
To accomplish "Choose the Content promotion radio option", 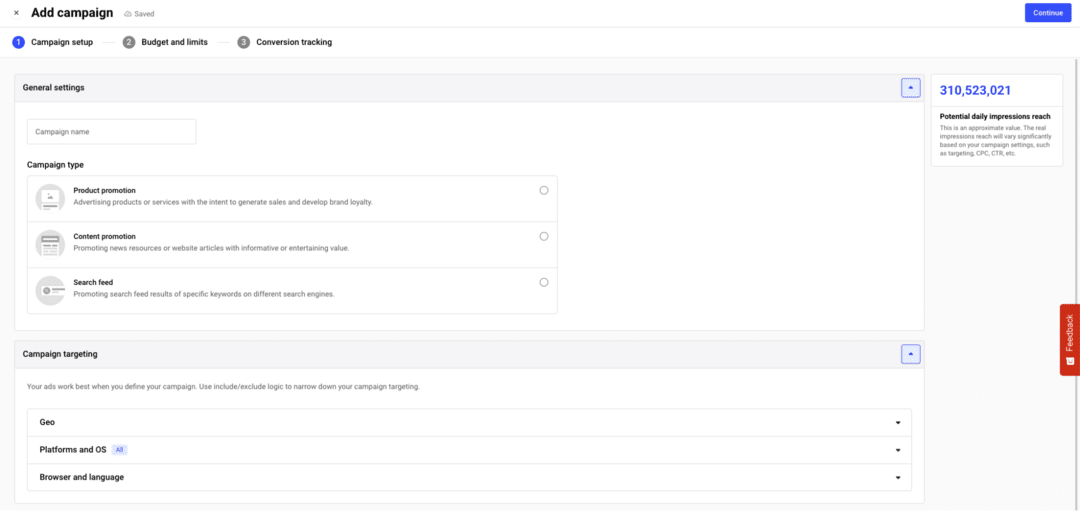I will (x=544, y=236).
